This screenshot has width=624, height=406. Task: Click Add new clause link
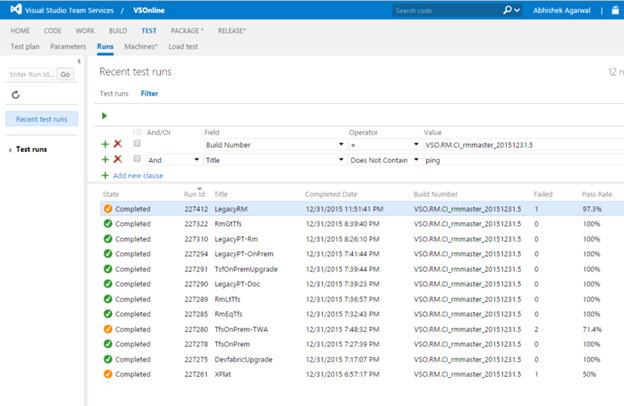click(x=138, y=176)
